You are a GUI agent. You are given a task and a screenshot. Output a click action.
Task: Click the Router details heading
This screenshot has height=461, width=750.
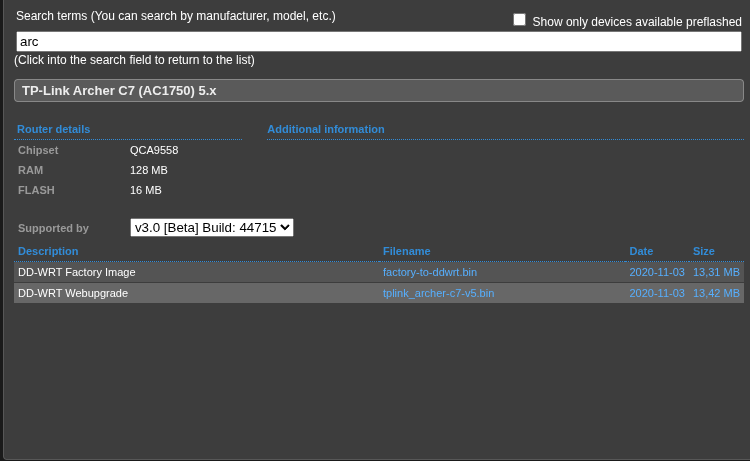[54, 129]
